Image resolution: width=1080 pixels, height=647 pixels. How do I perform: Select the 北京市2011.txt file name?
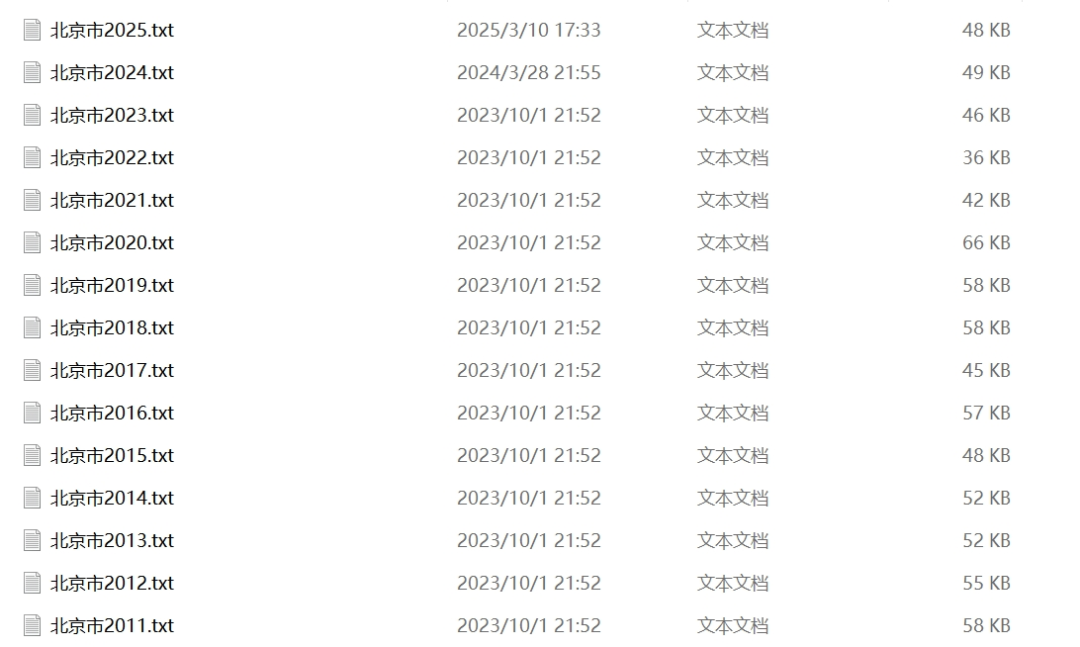click(x=112, y=626)
